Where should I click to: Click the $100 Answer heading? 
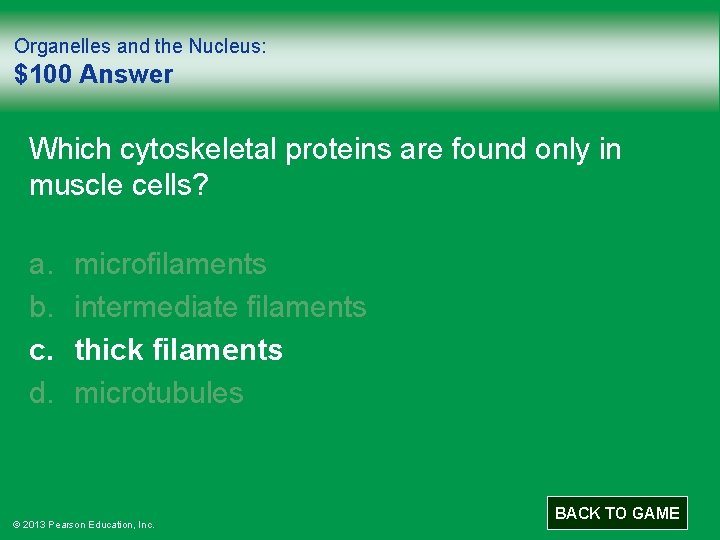(x=93, y=74)
